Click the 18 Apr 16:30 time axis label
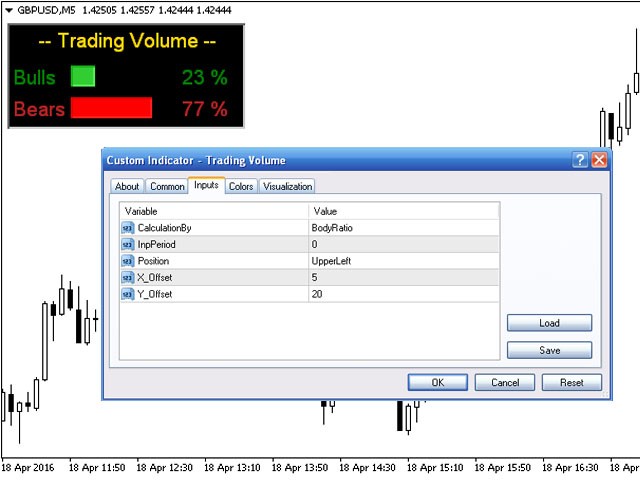The width and height of the screenshot is (640, 480). [570, 468]
